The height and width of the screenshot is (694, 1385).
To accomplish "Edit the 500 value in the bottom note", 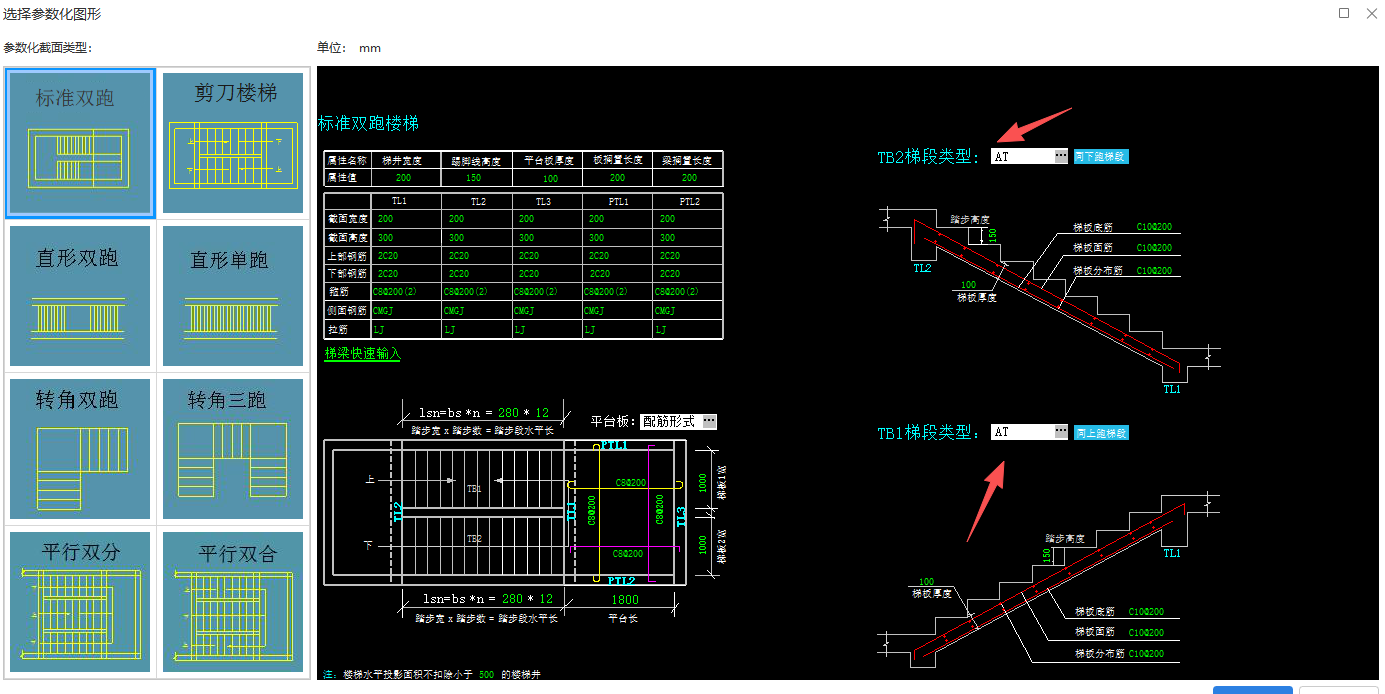I will point(485,675).
